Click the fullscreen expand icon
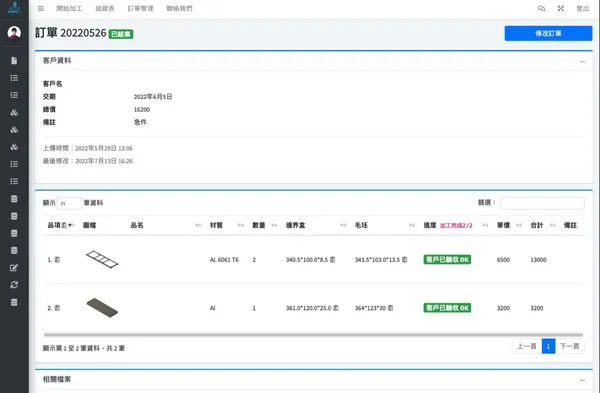 (x=561, y=8)
